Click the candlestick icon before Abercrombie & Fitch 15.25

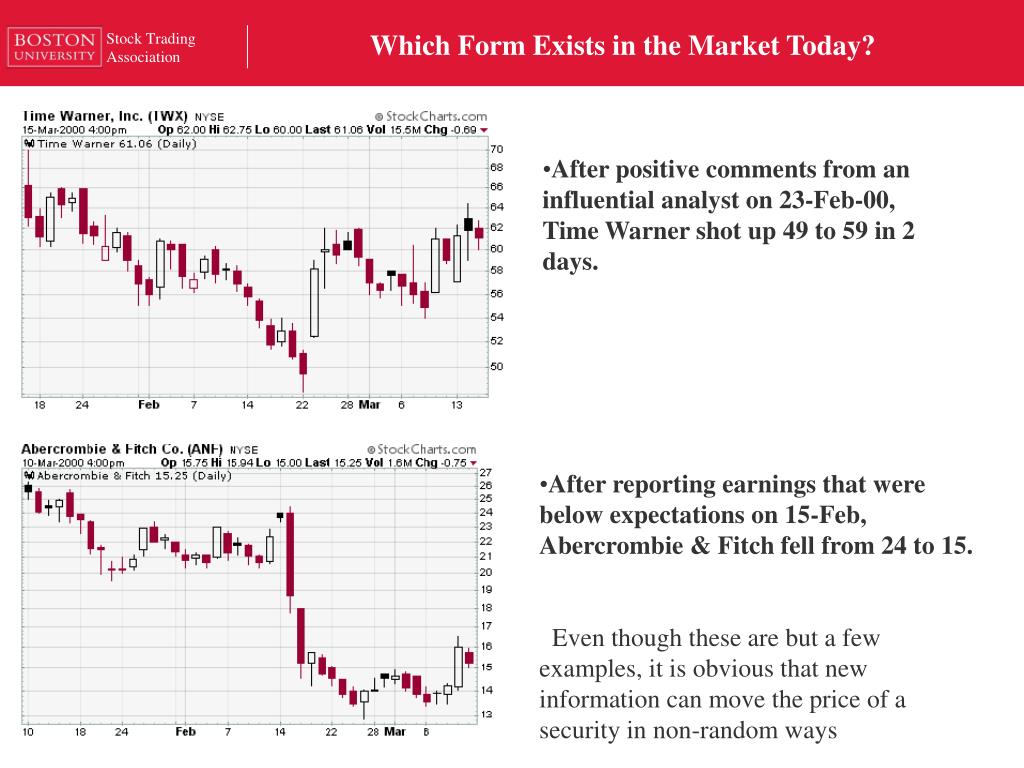(29, 476)
